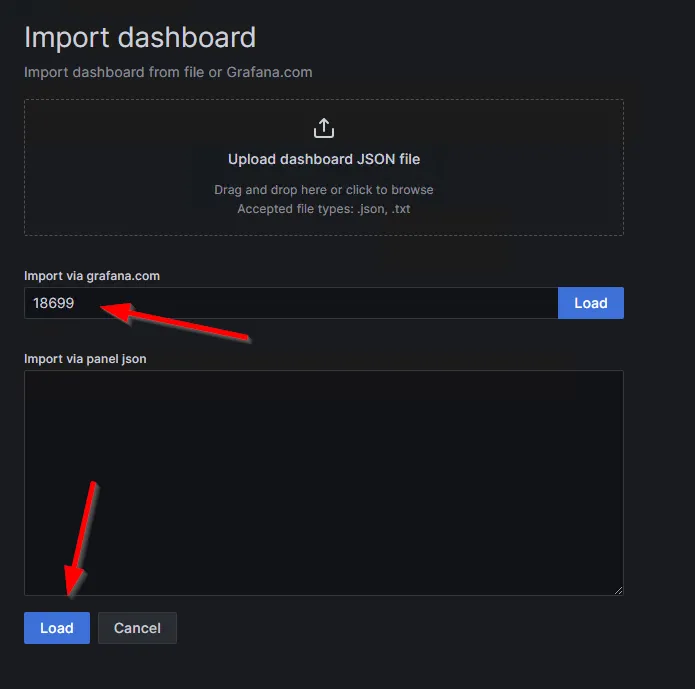695x689 pixels.
Task: Click the "Accepted file types" line
Action: pos(323,209)
